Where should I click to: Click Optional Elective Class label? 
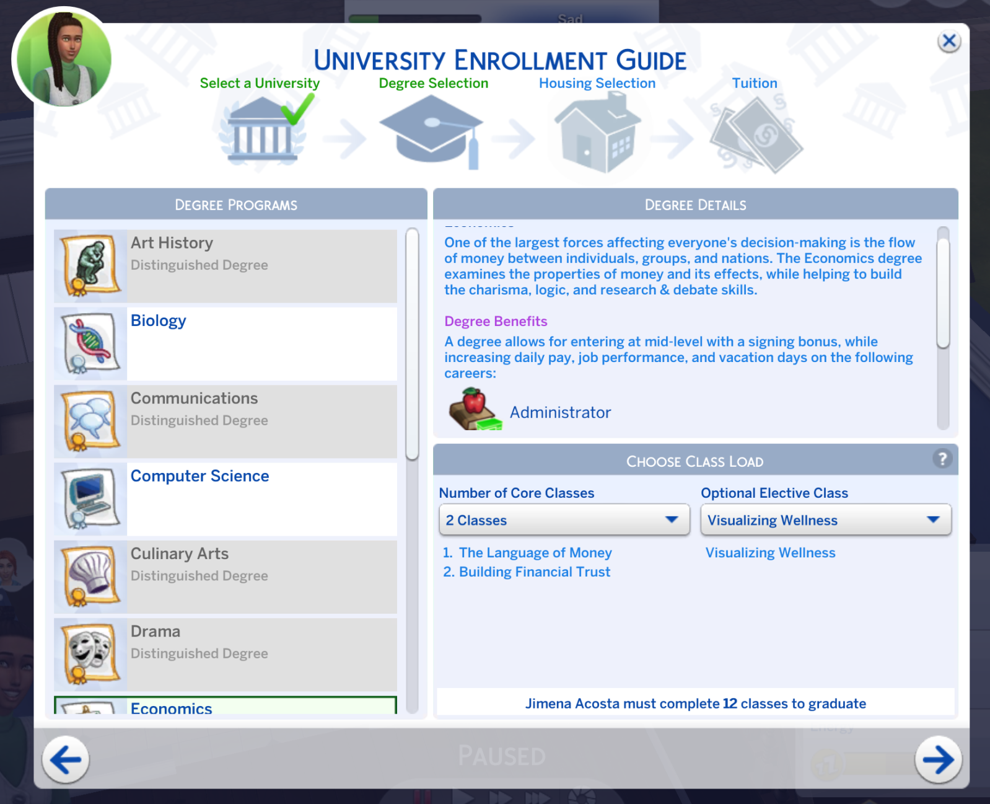[x=775, y=493]
